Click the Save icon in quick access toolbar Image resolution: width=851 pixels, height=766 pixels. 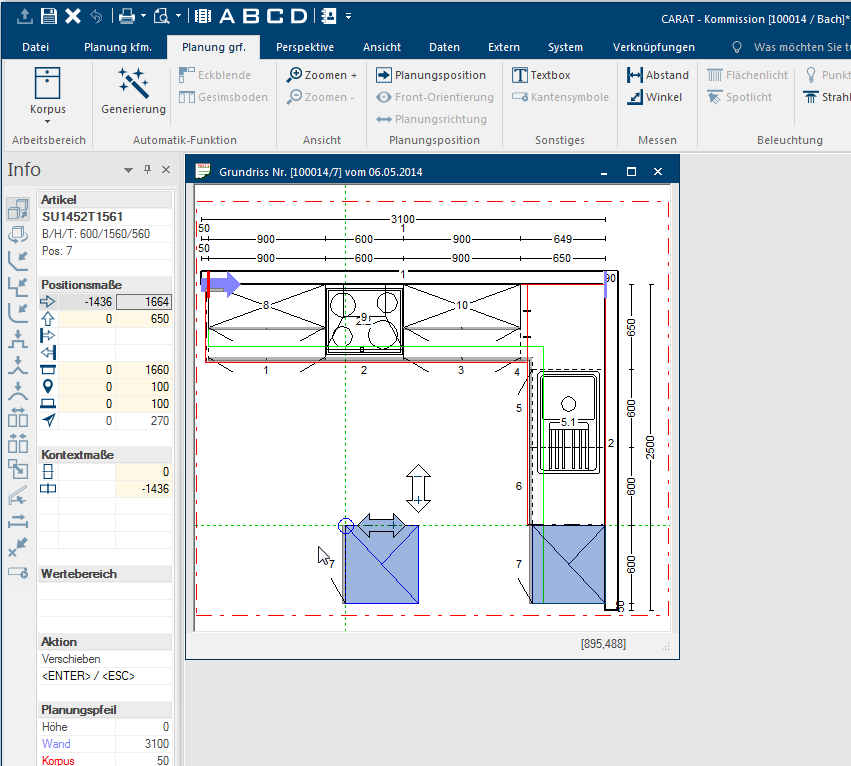(49, 16)
